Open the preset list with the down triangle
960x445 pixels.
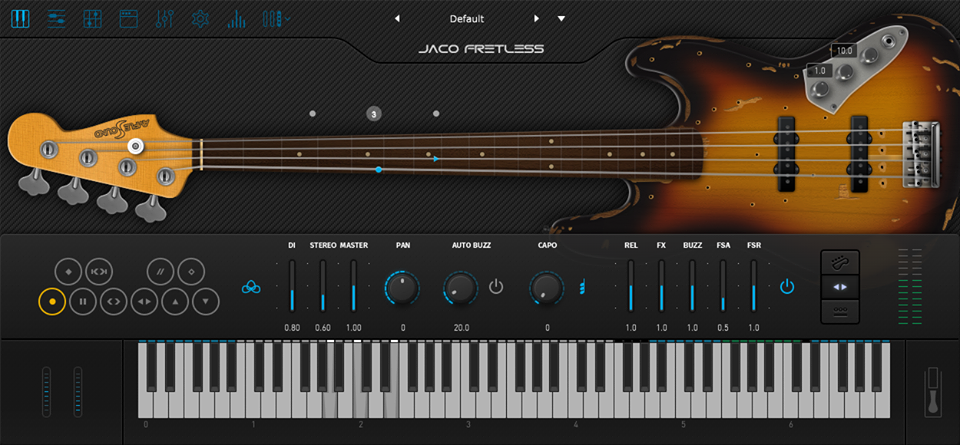coord(561,19)
